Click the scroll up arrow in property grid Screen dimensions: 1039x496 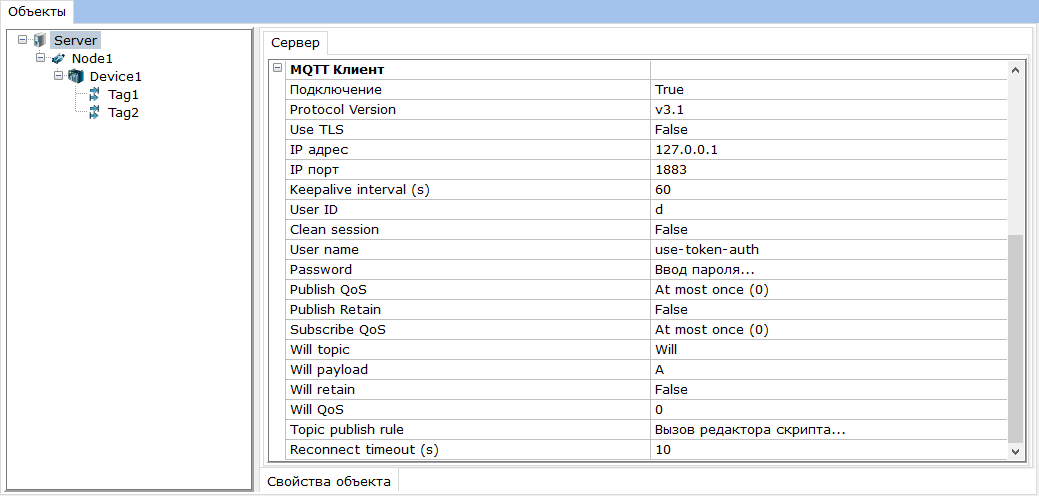(1015, 71)
